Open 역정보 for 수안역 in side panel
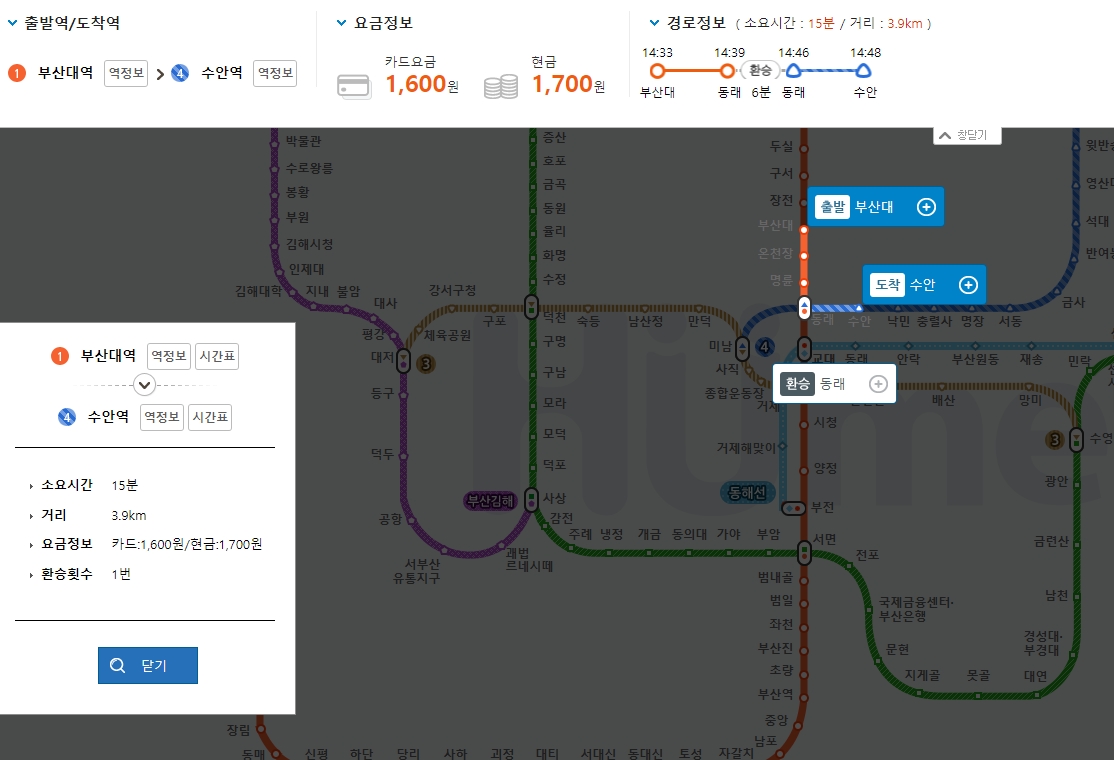The height and width of the screenshot is (760, 1114). (x=161, y=417)
